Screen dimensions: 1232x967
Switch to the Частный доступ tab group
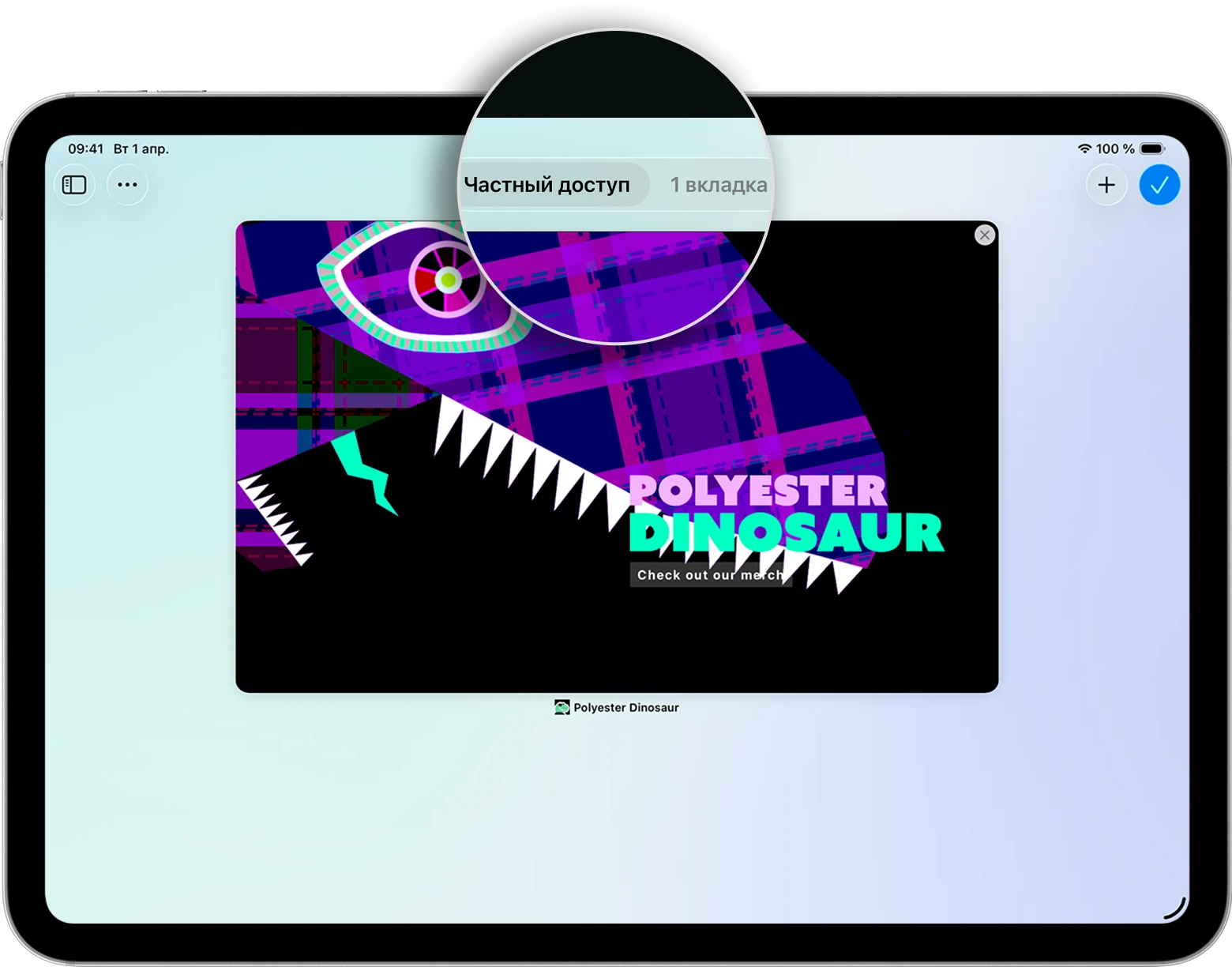(x=547, y=185)
